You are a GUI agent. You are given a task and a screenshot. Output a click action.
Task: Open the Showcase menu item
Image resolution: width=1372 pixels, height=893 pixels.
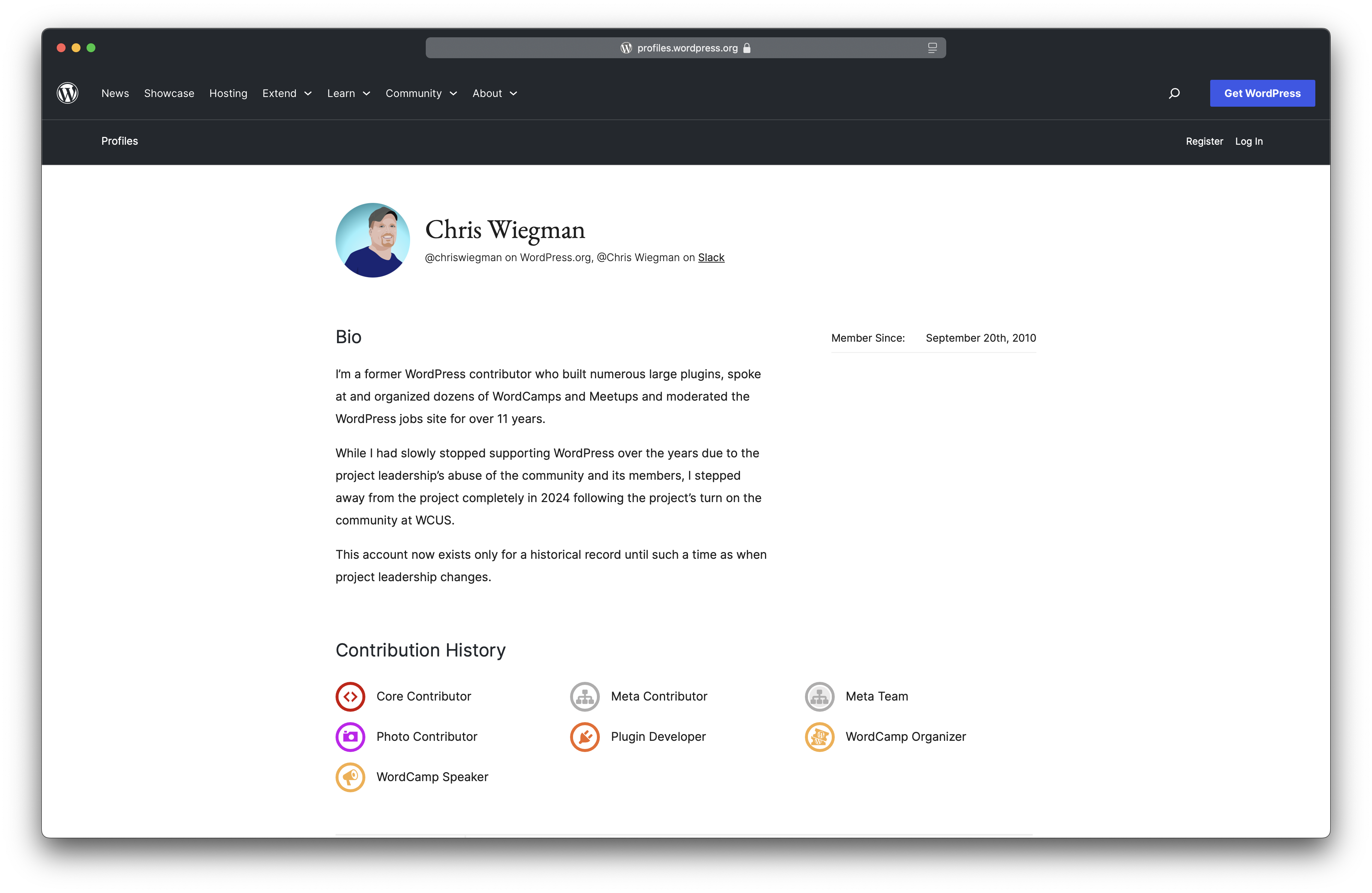[169, 94]
